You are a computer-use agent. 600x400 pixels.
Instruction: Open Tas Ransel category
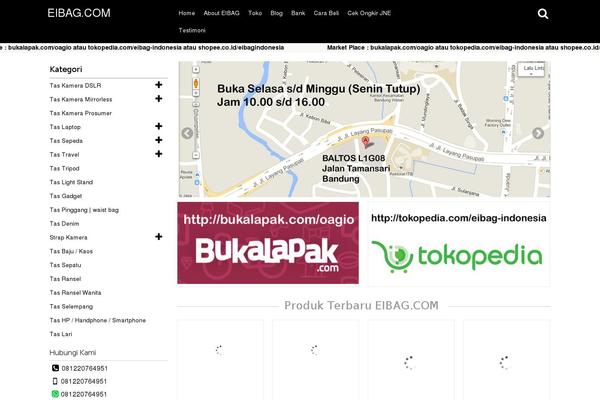pyautogui.click(x=65, y=279)
